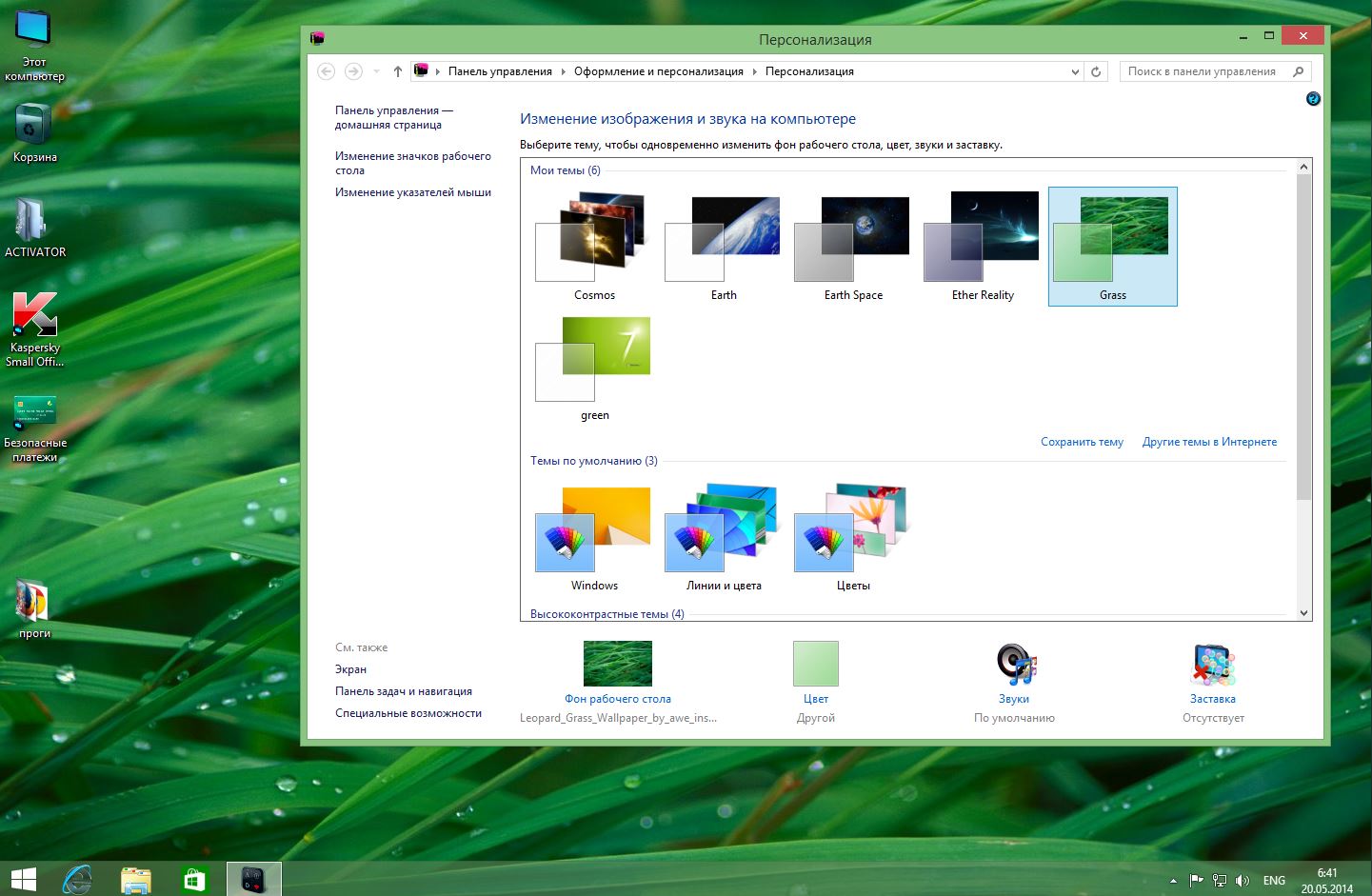Open recent pages dropdown next to forward arrow
The width and height of the screenshot is (1372, 896).
point(376,71)
